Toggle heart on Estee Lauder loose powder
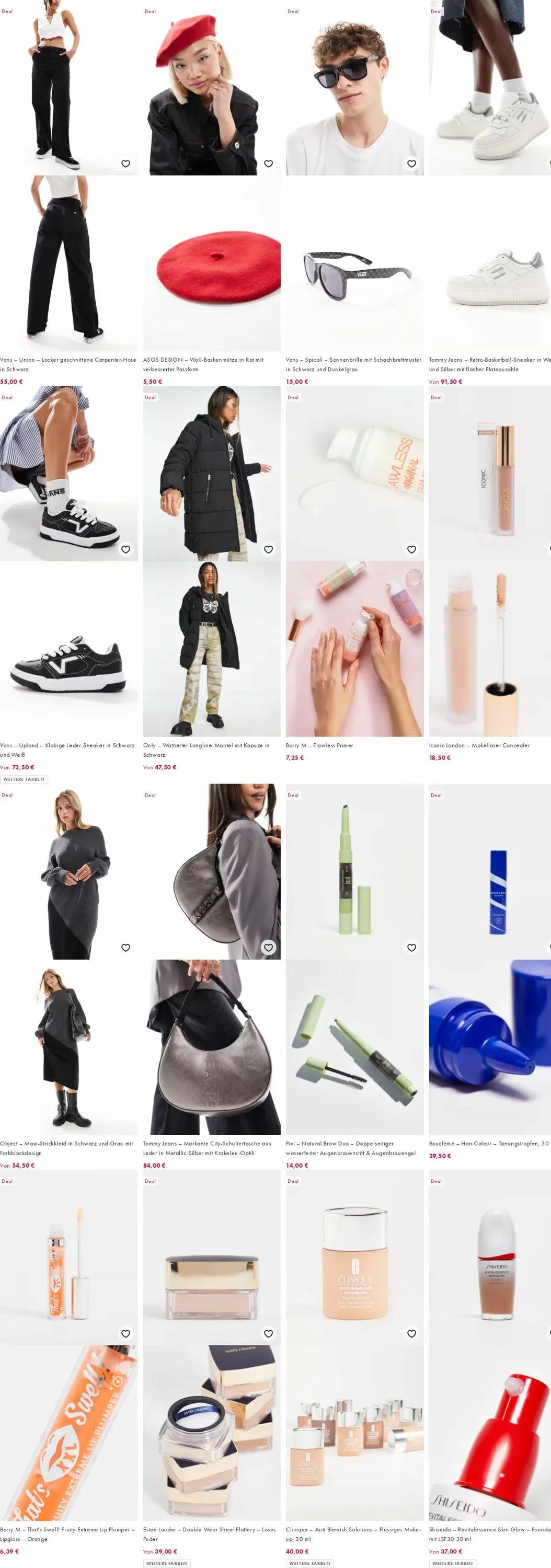 (269, 1334)
